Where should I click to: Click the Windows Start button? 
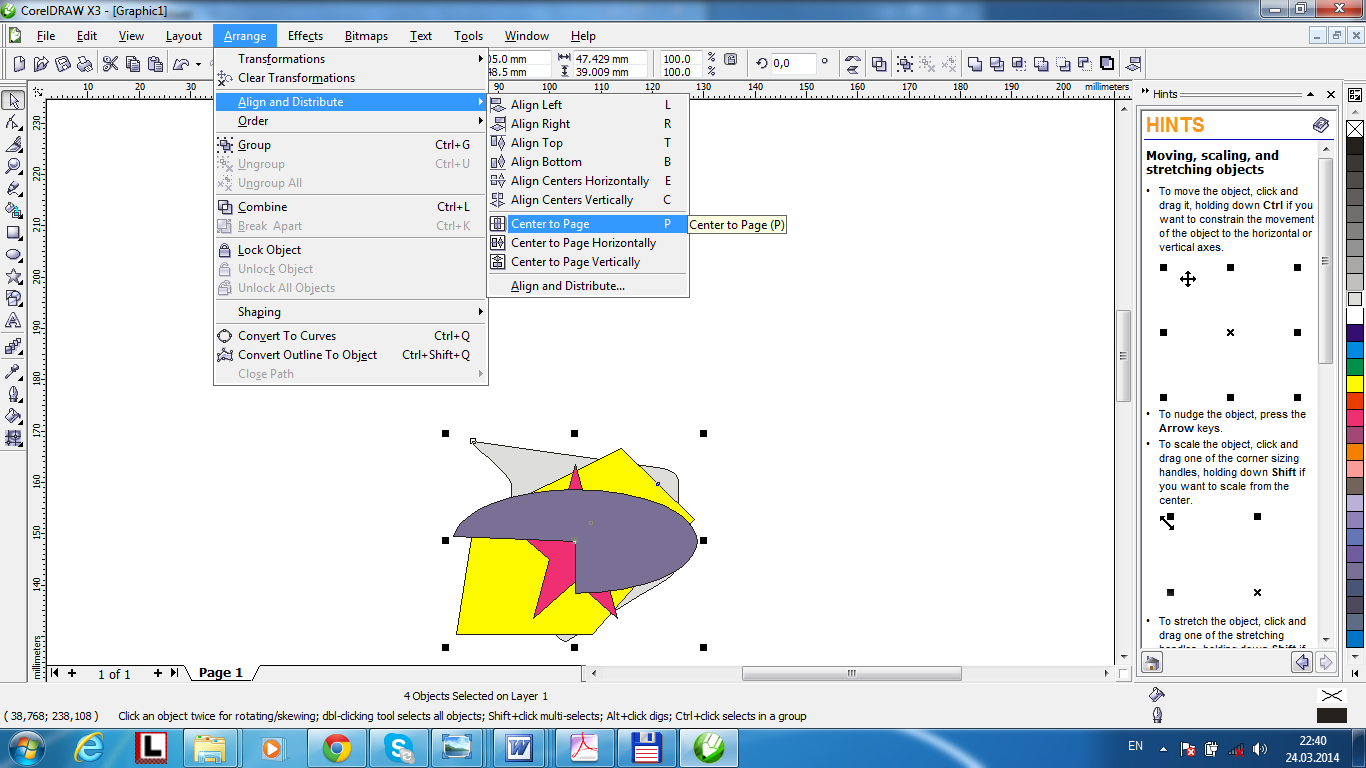(24, 747)
